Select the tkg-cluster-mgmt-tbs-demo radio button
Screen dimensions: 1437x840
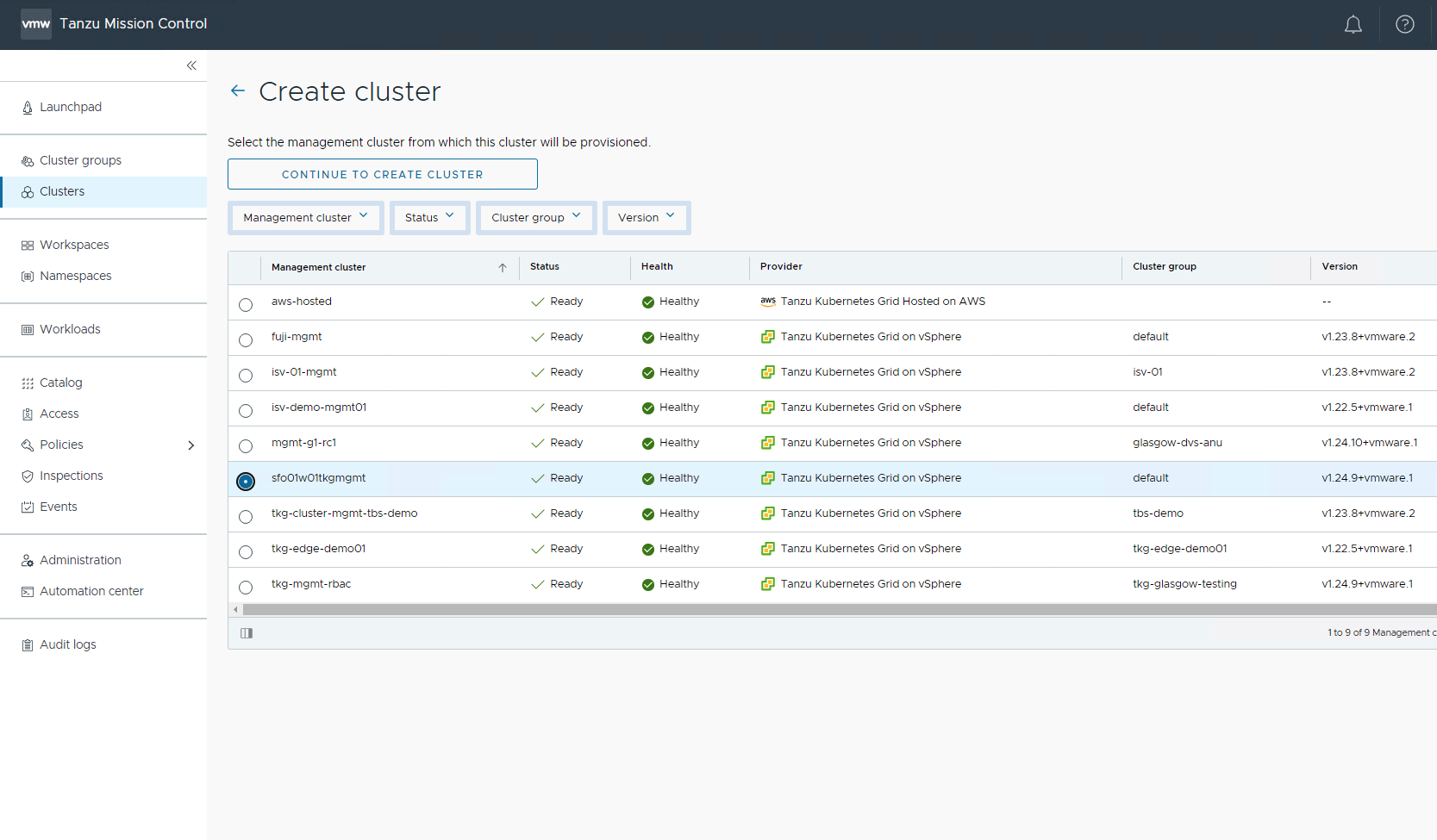click(x=246, y=517)
